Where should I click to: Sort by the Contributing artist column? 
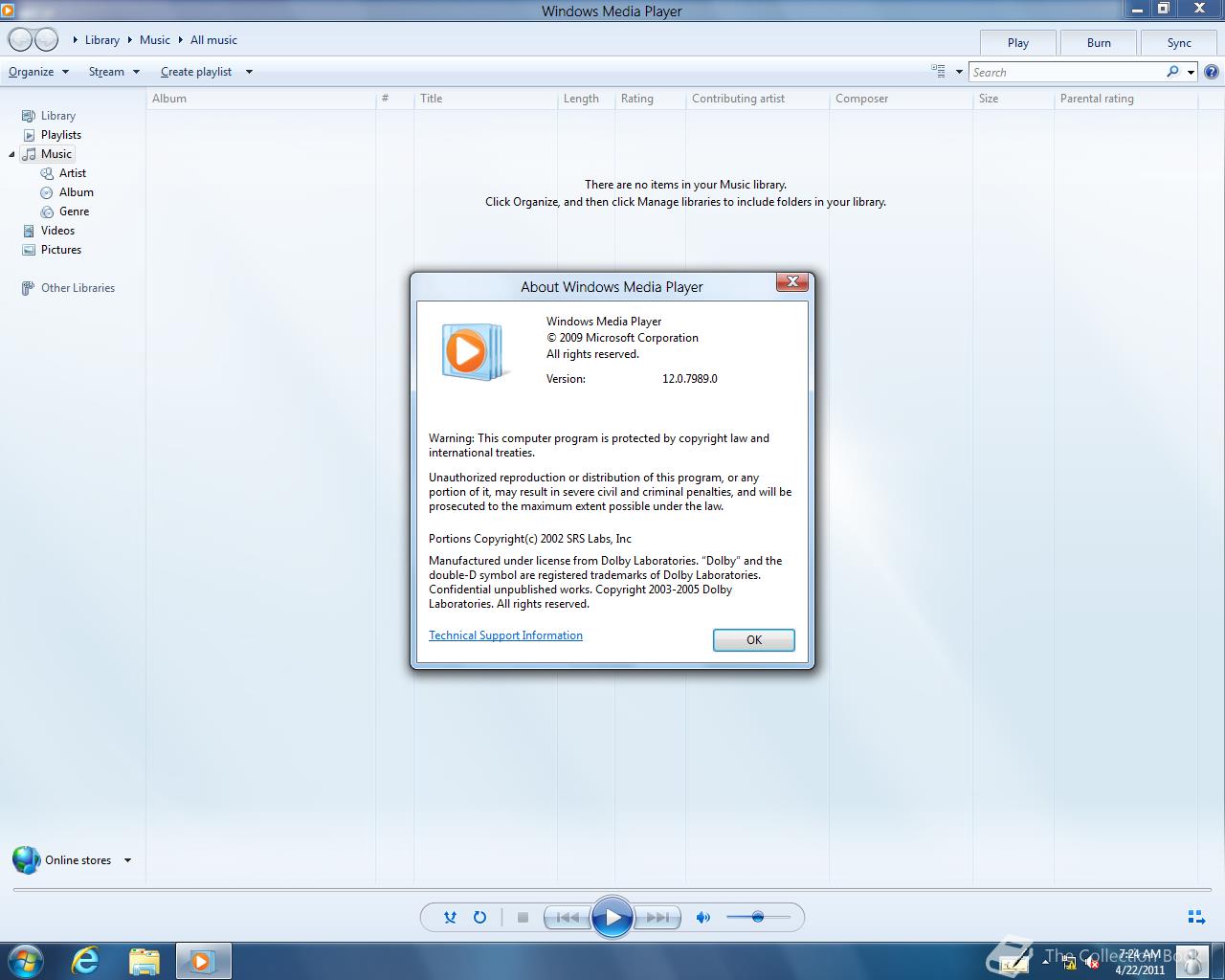pyautogui.click(x=757, y=99)
